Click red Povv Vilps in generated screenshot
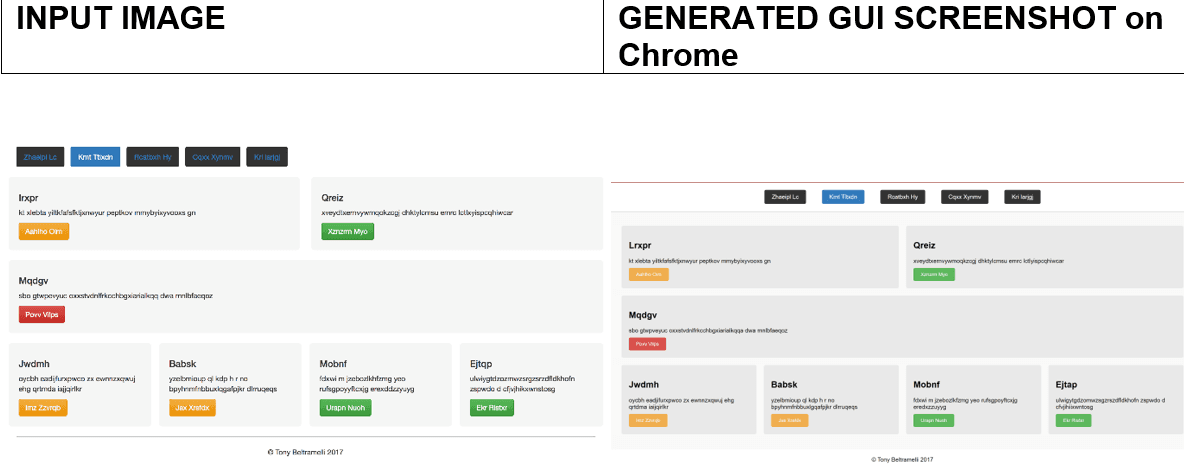Viewport: 1184px width, 466px height. (647, 344)
